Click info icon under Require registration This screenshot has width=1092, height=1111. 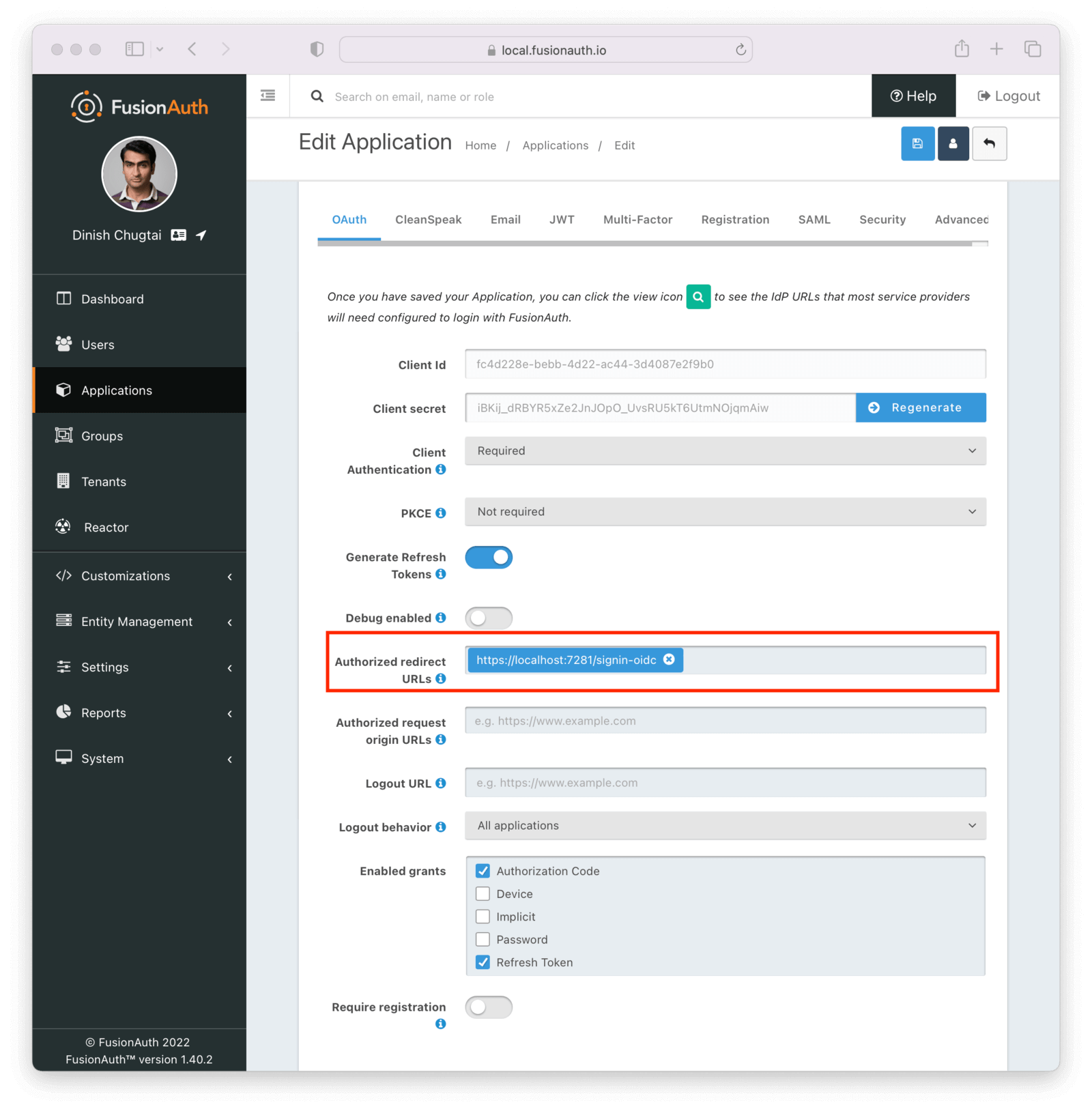click(x=441, y=1024)
